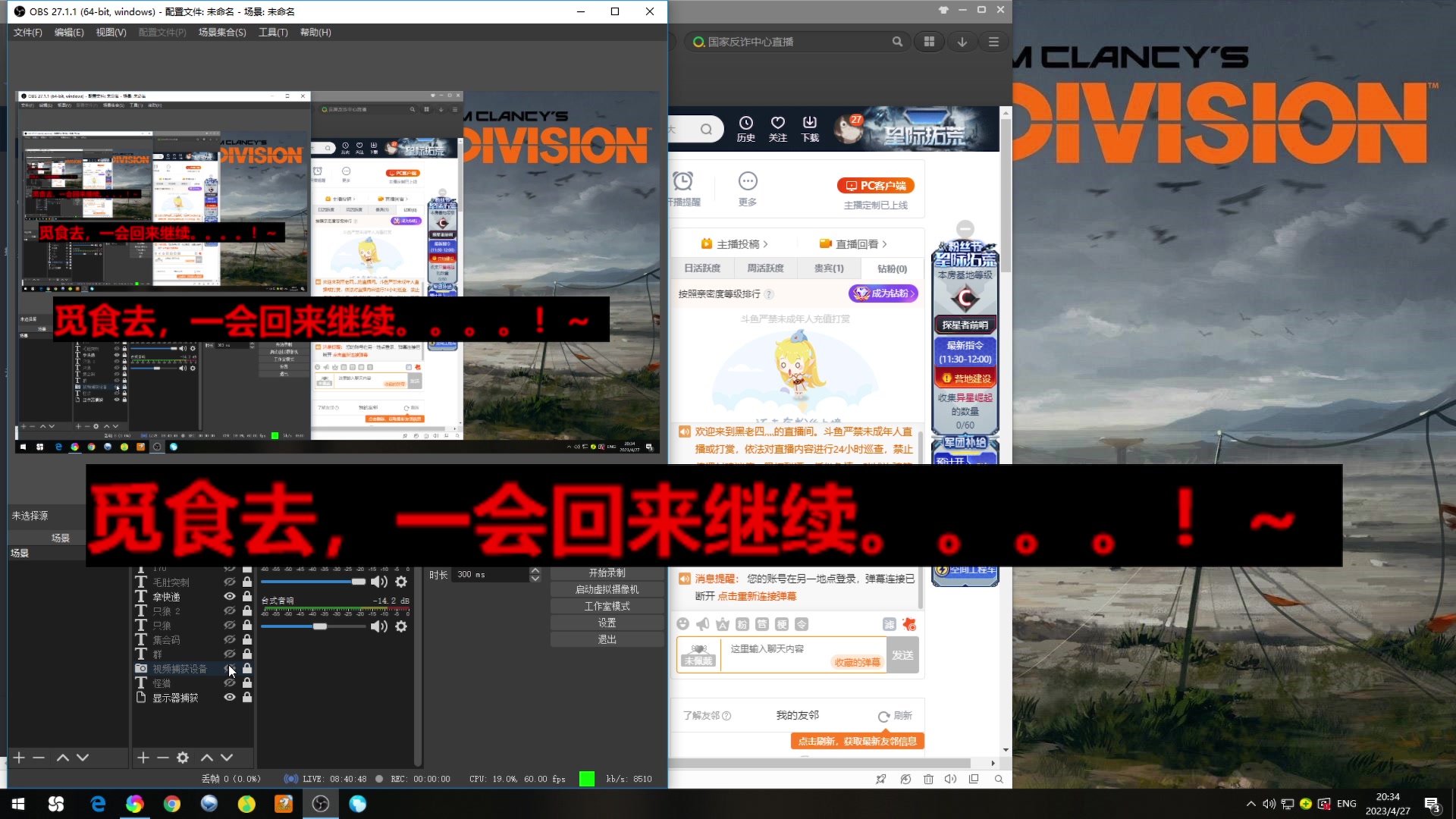This screenshot has height=819, width=1456.
Task: Open the 关注 follow heart icon
Action: coord(778,128)
